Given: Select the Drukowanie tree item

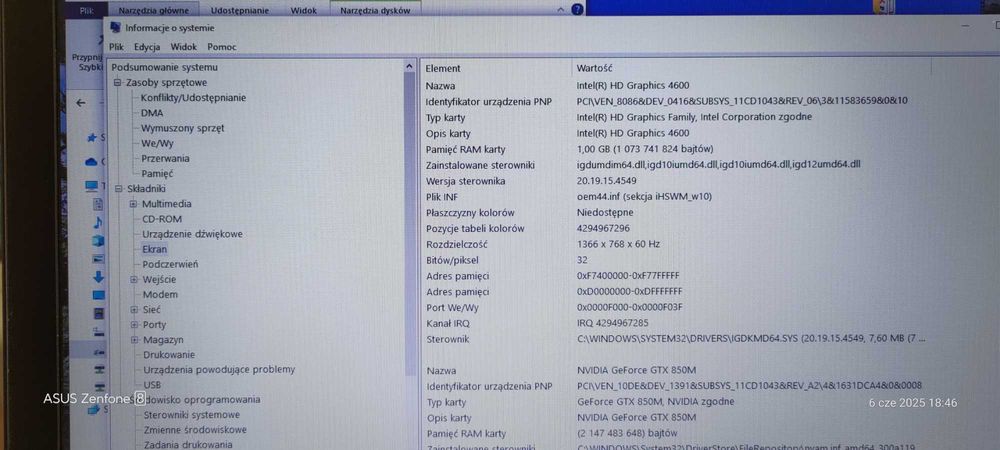Looking at the screenshot, I should tap(169, 355).
